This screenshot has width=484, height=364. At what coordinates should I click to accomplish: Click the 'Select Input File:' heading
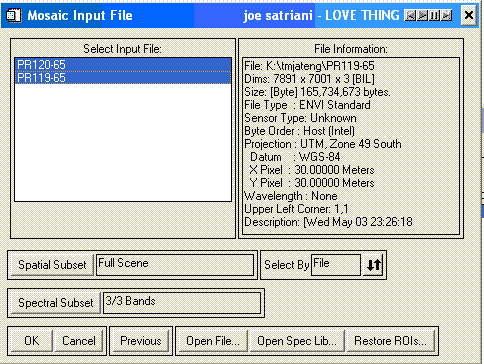click(x=122, y=49)
